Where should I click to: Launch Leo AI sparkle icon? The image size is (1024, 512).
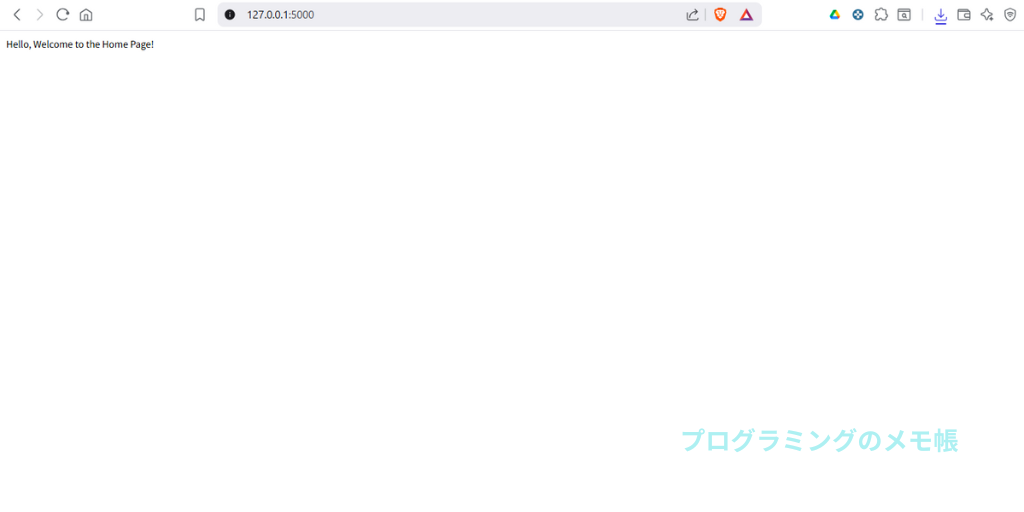987,14
